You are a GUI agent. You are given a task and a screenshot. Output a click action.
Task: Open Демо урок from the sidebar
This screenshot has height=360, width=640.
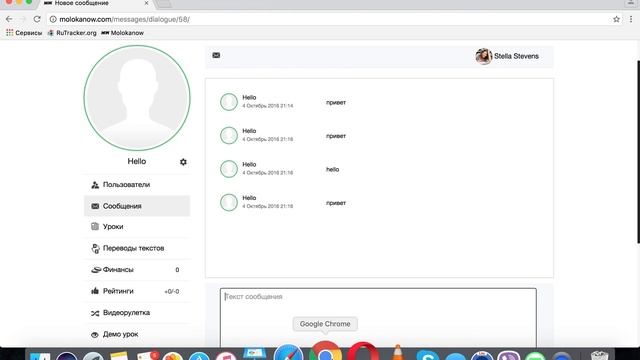137,334
